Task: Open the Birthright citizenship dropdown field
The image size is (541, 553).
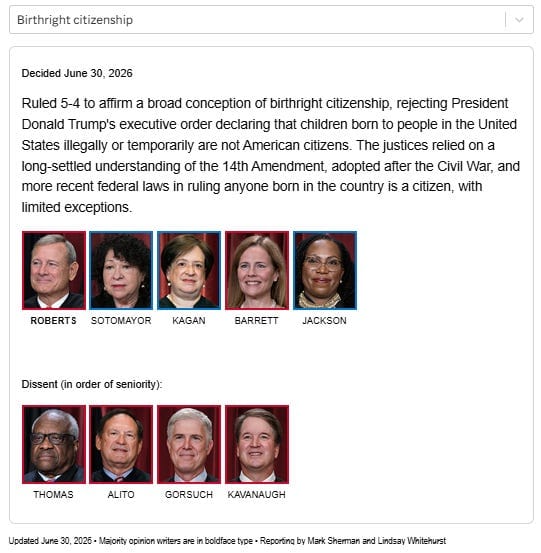Action: [x=271, y=20]
